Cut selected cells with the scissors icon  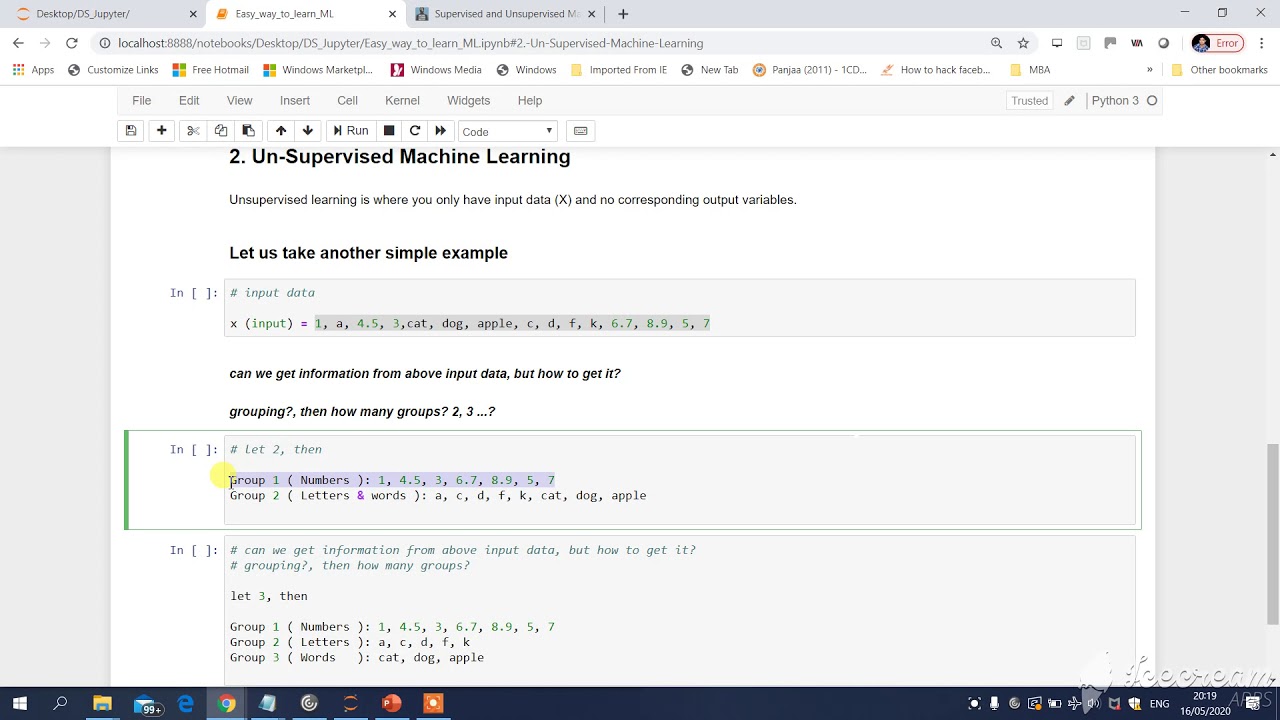(x=193, y=131)
